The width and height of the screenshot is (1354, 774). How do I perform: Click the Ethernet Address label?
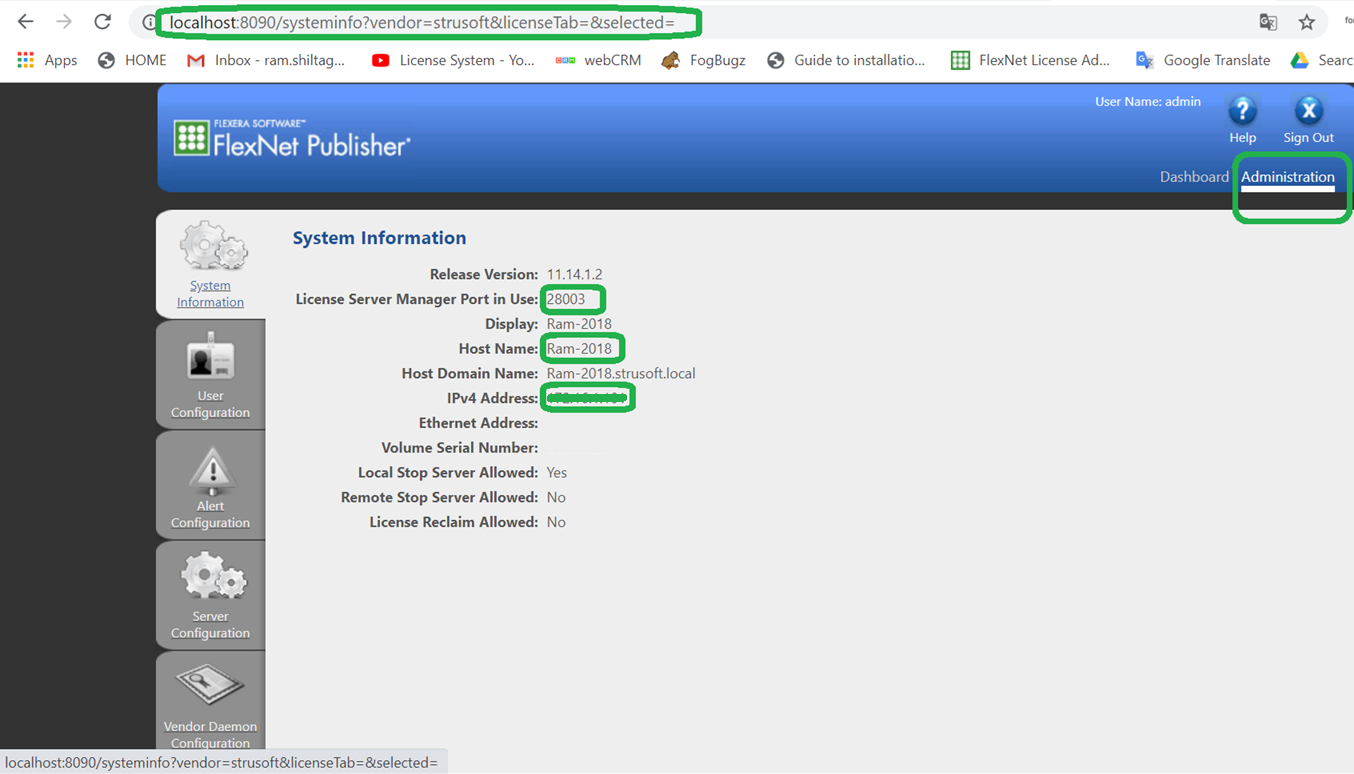click(479, 423)
